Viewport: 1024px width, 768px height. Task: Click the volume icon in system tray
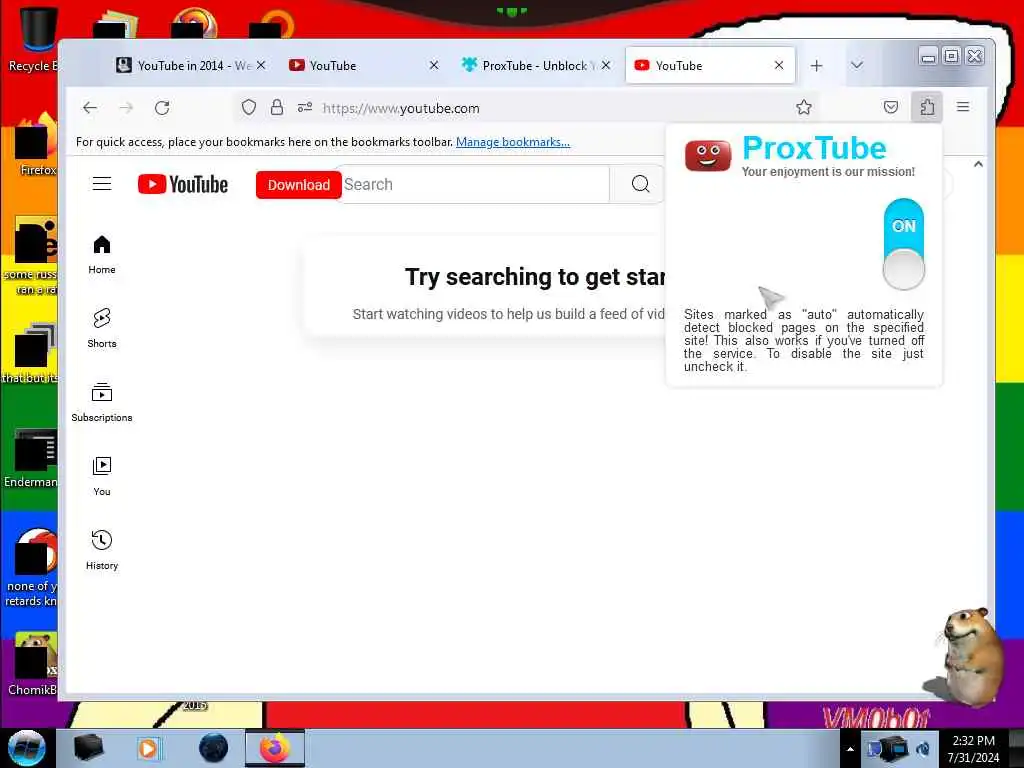923,748
